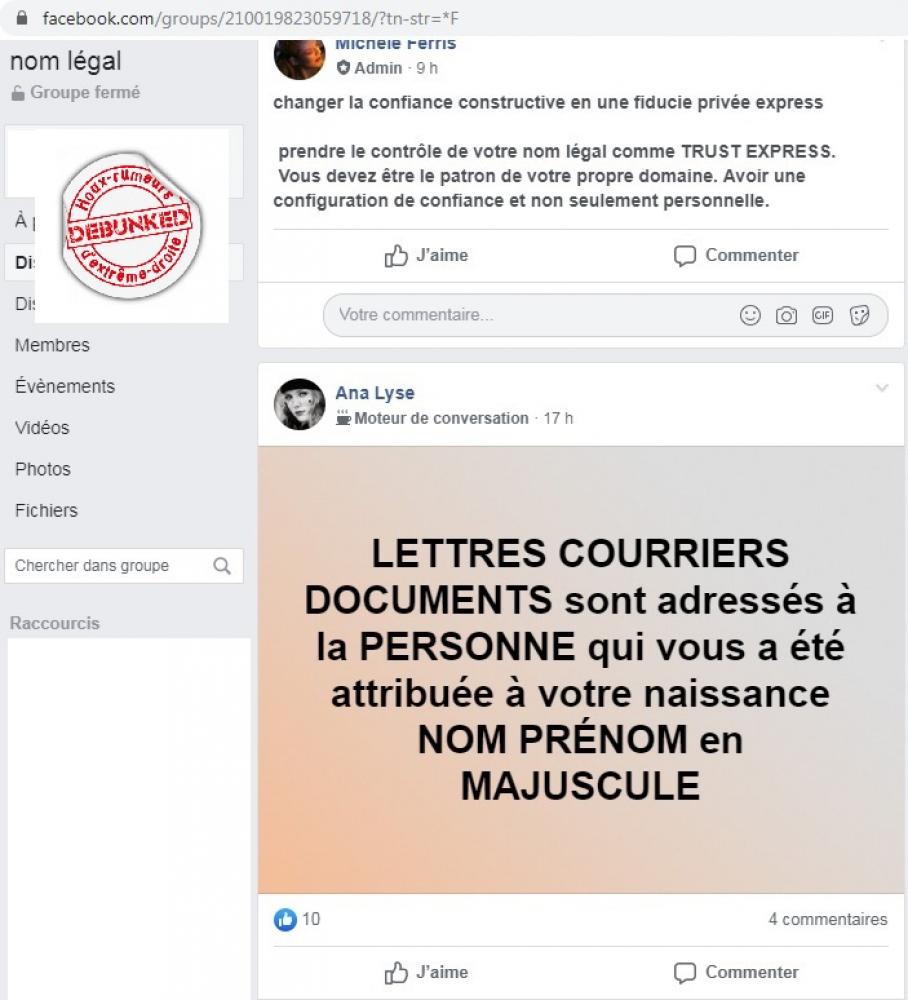This screenshot has width=908, height=1000.
Task: Click the padlock icon in address bar
Action: tap(22, 18)
